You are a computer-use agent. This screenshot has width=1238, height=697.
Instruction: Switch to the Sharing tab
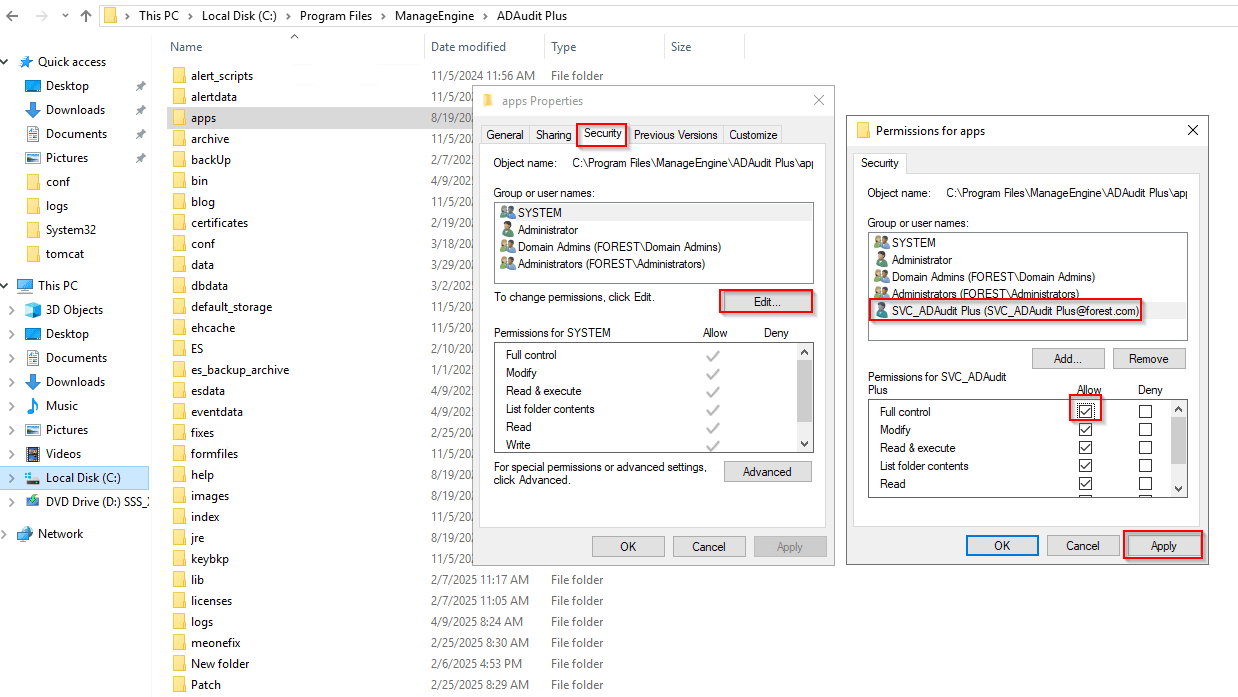pos(553,135)
